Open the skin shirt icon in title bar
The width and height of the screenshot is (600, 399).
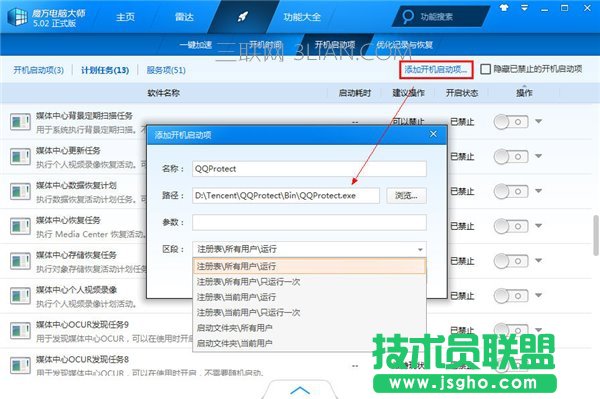click(504, 8)
